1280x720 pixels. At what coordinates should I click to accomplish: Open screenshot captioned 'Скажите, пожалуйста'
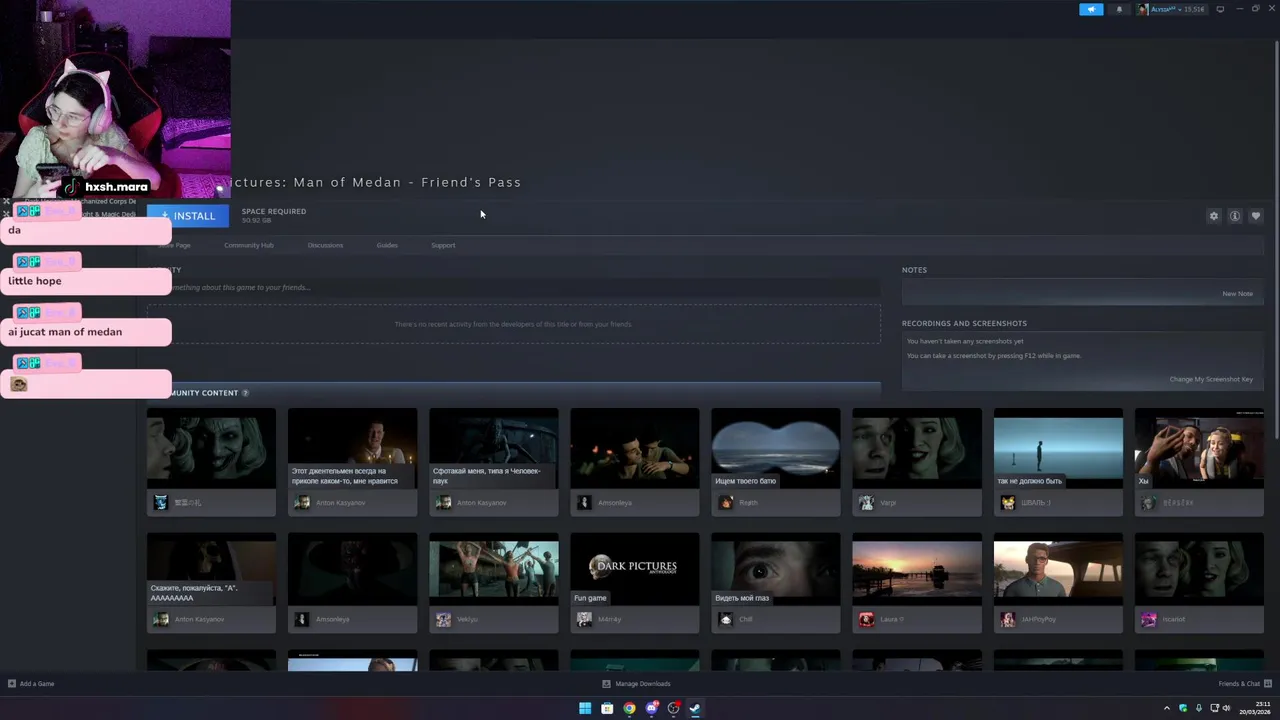click(211, 568)
